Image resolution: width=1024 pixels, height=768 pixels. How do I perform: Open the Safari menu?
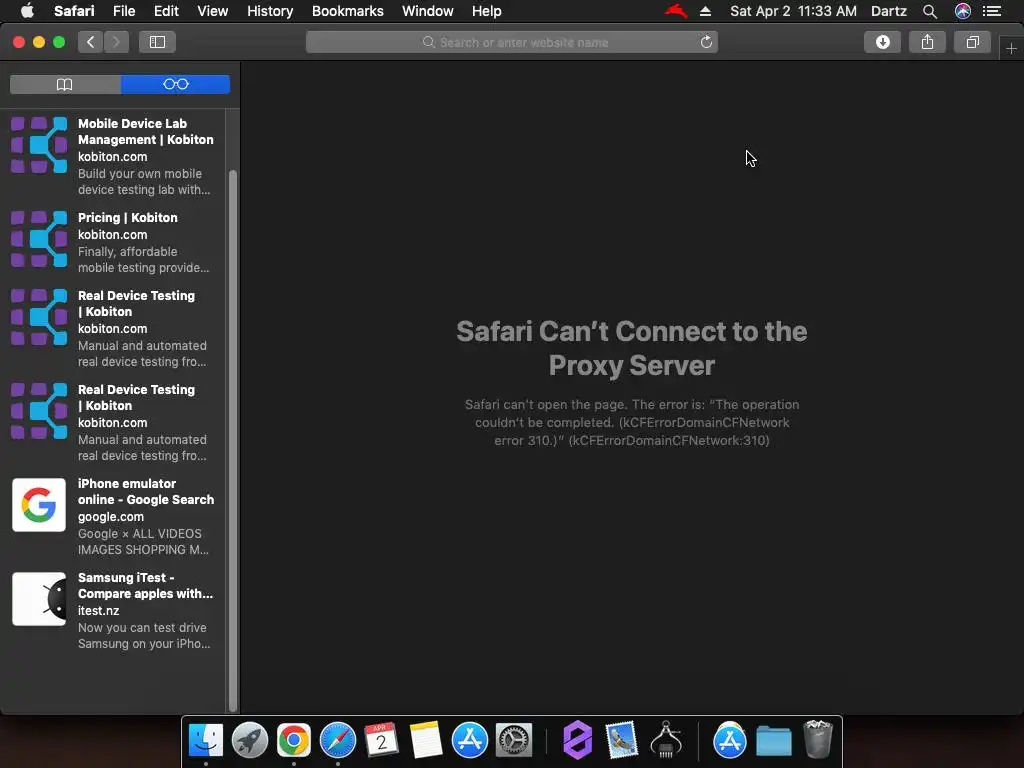click(74, 11)
